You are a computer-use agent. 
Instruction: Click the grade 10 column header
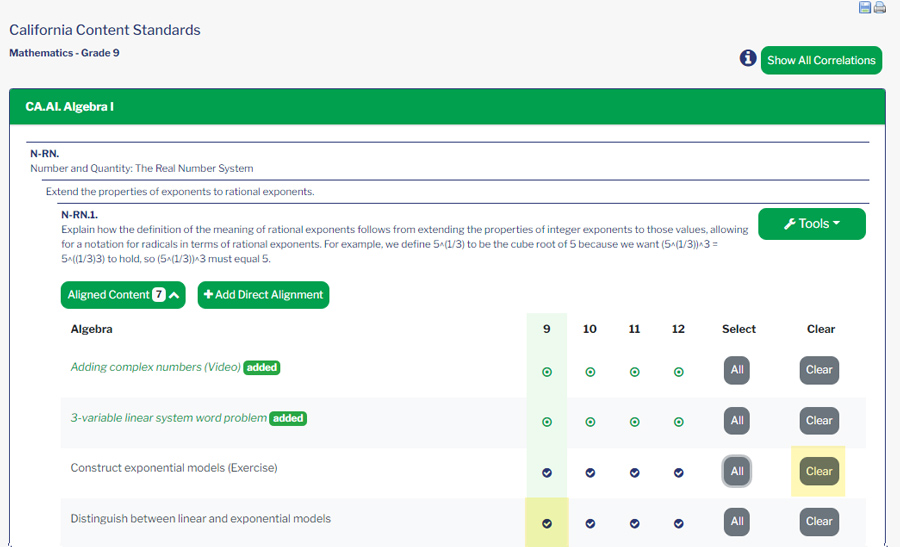(589, 329)
